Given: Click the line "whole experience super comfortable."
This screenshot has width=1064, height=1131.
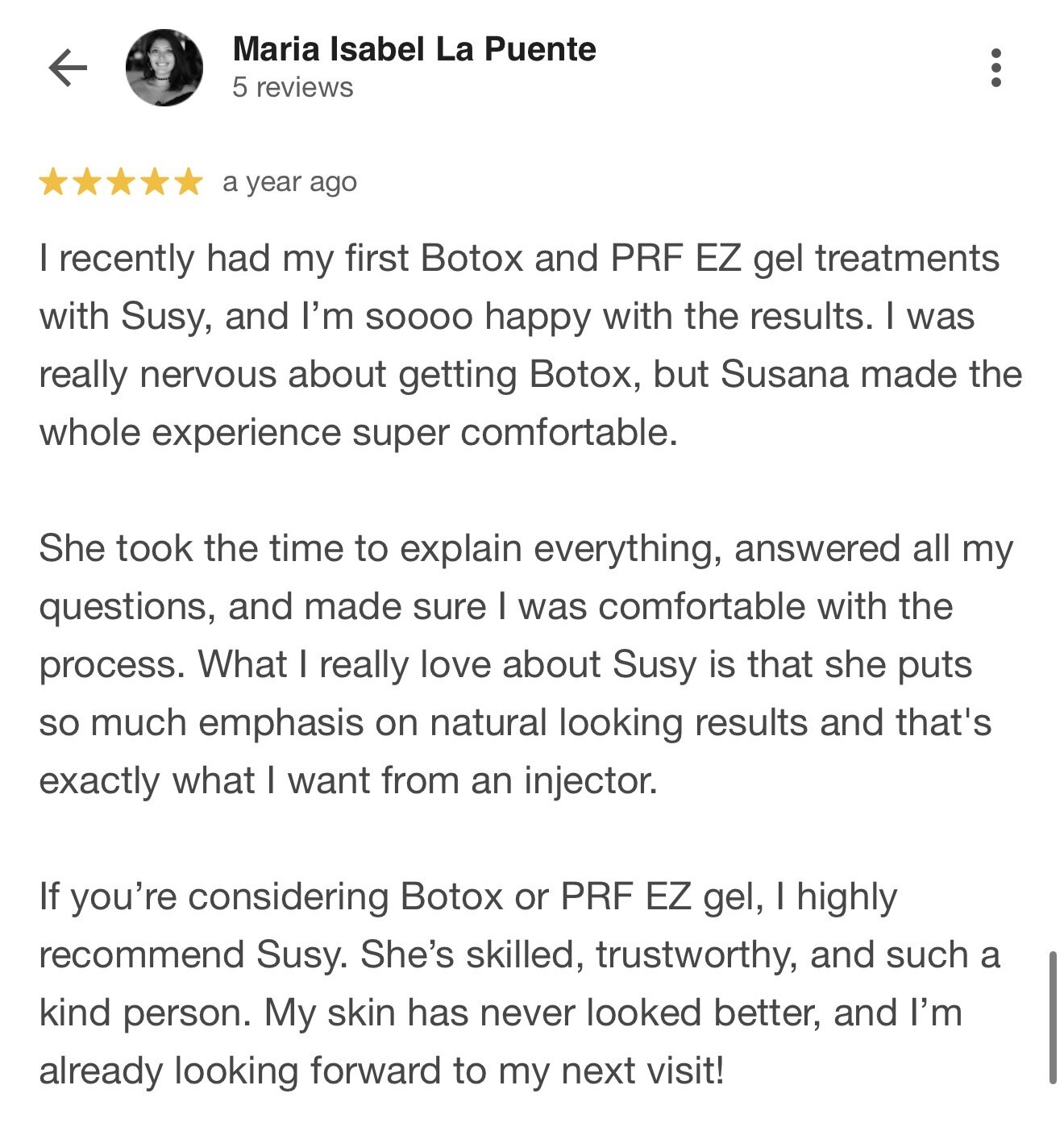Looking at the screenshot, I should point(358,433).
